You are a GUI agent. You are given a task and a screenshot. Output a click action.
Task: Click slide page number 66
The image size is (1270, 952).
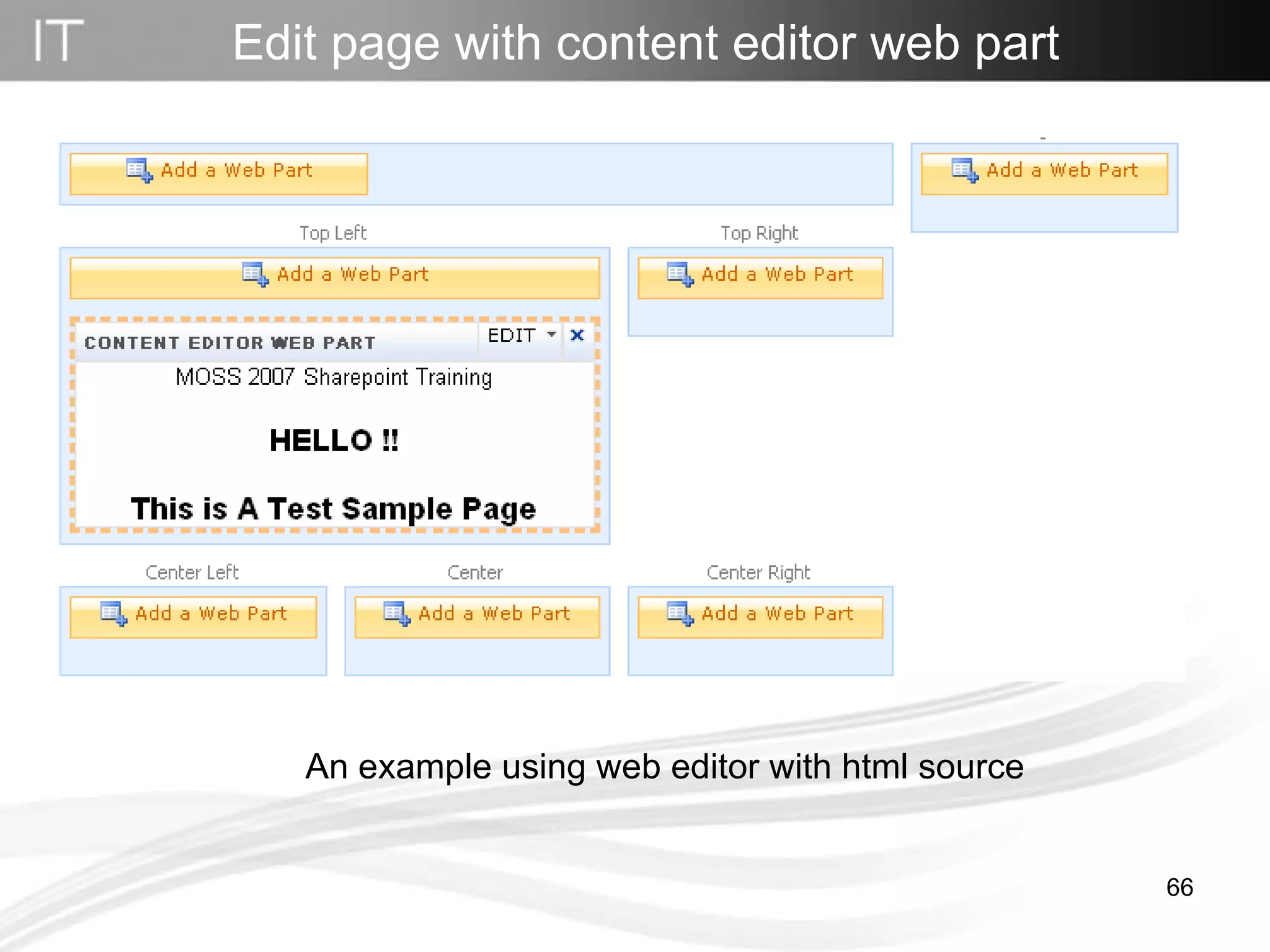1179,887
